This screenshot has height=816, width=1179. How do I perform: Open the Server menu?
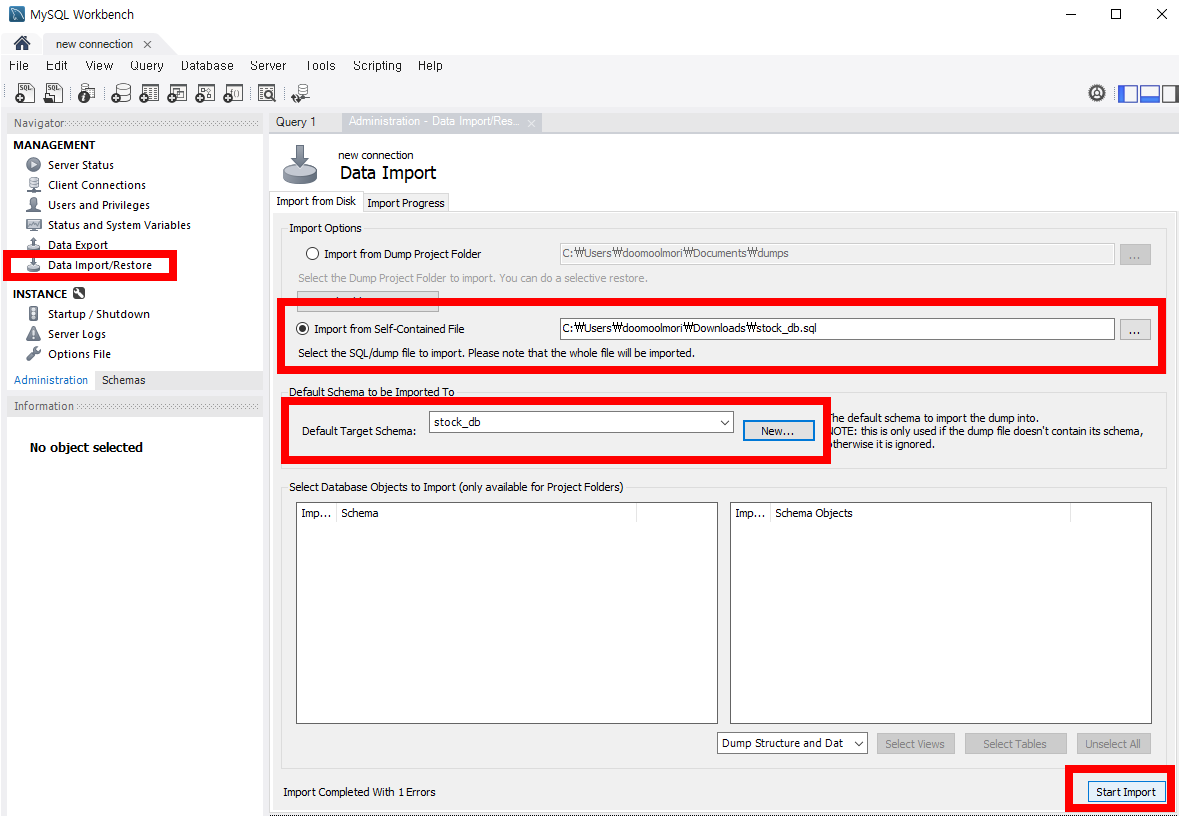click(268, 65)
